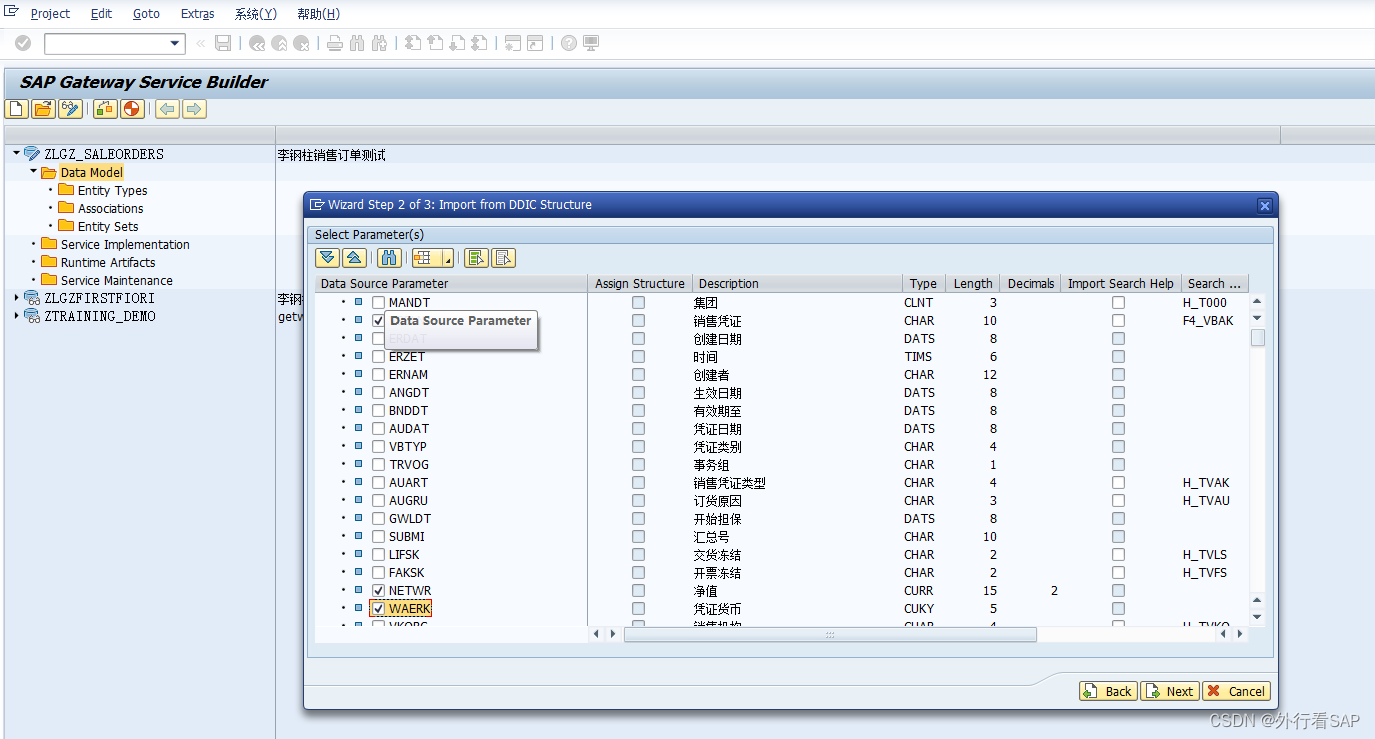The width and height of the screenshot is (1375, 739).
Task: Uncheck the WAERK parameter checkbox
Action: click(x=378, y=609)
